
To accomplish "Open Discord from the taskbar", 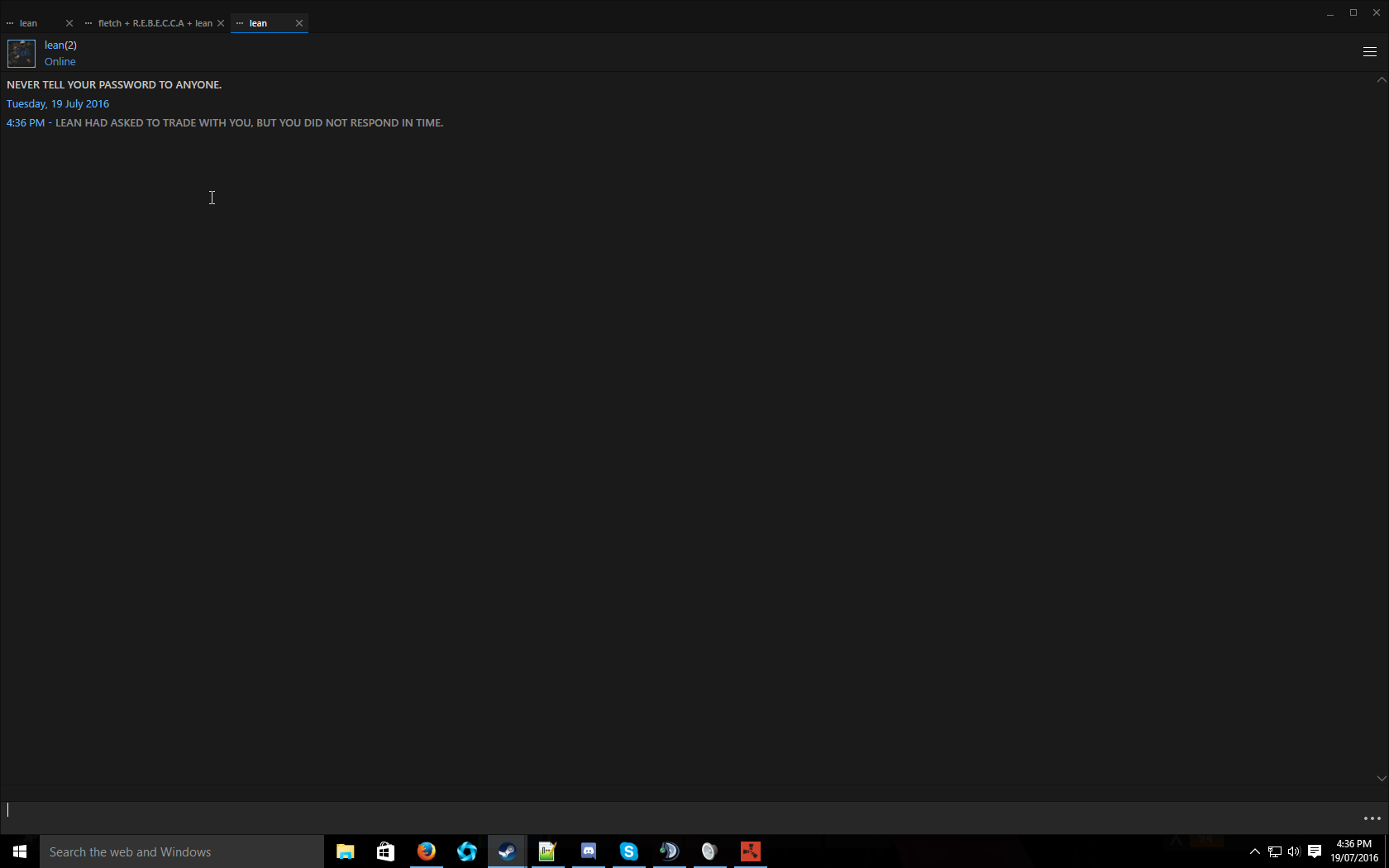I will coord(588,851).
